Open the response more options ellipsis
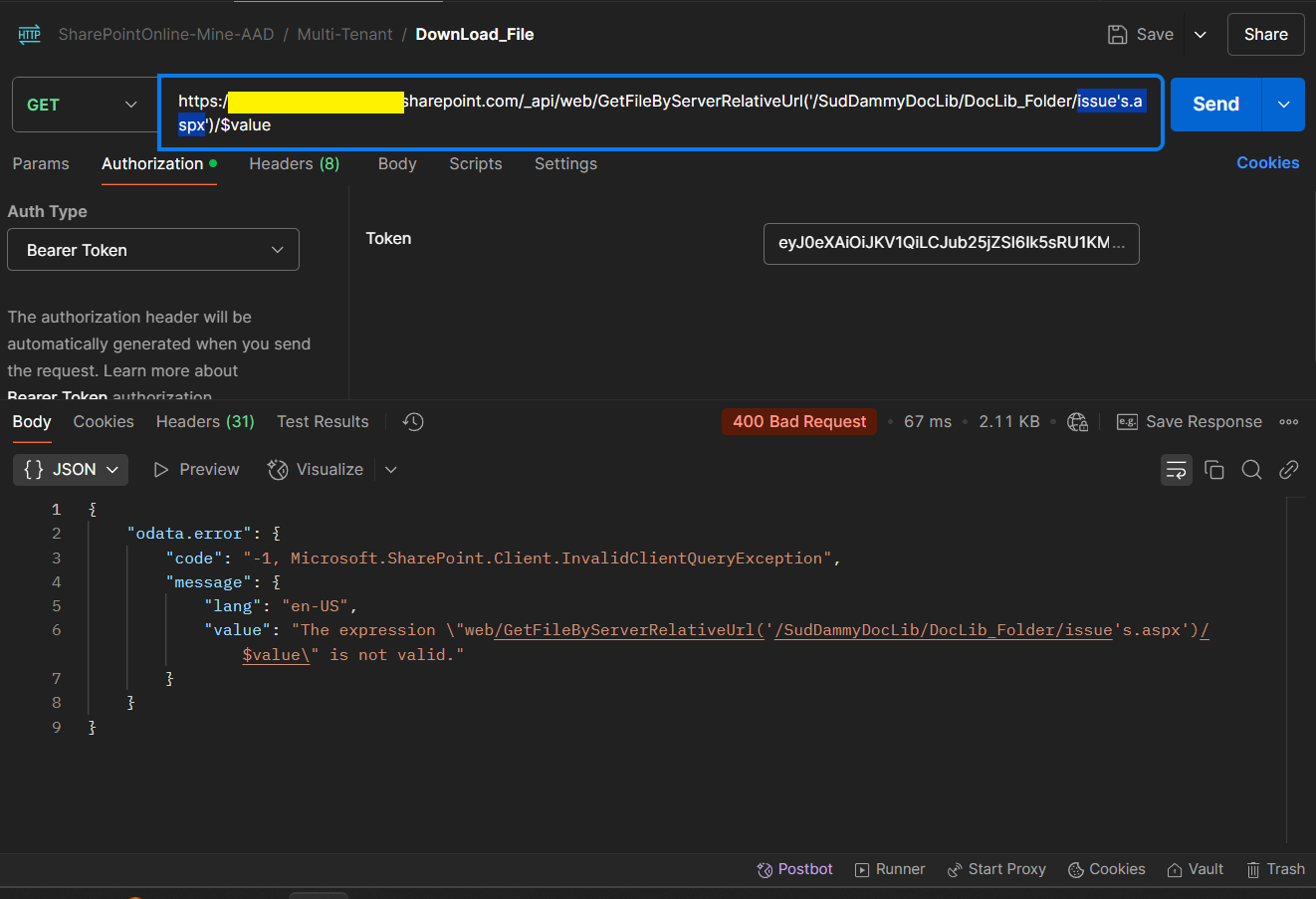The image size is (1316, 899). [x=1289, y=422]
